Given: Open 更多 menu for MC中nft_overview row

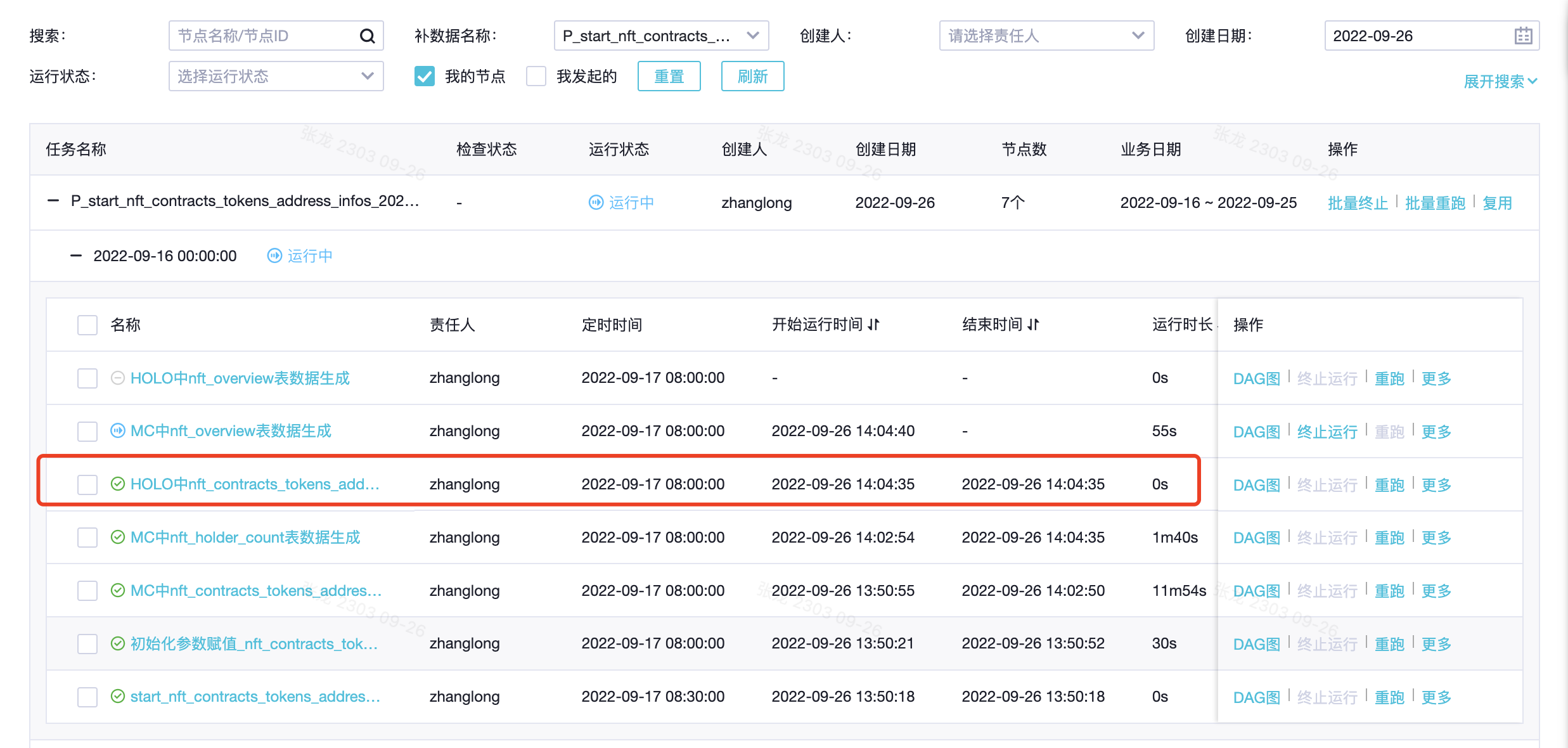Looking at the screenshot, I should click(x=1436, y=432).
